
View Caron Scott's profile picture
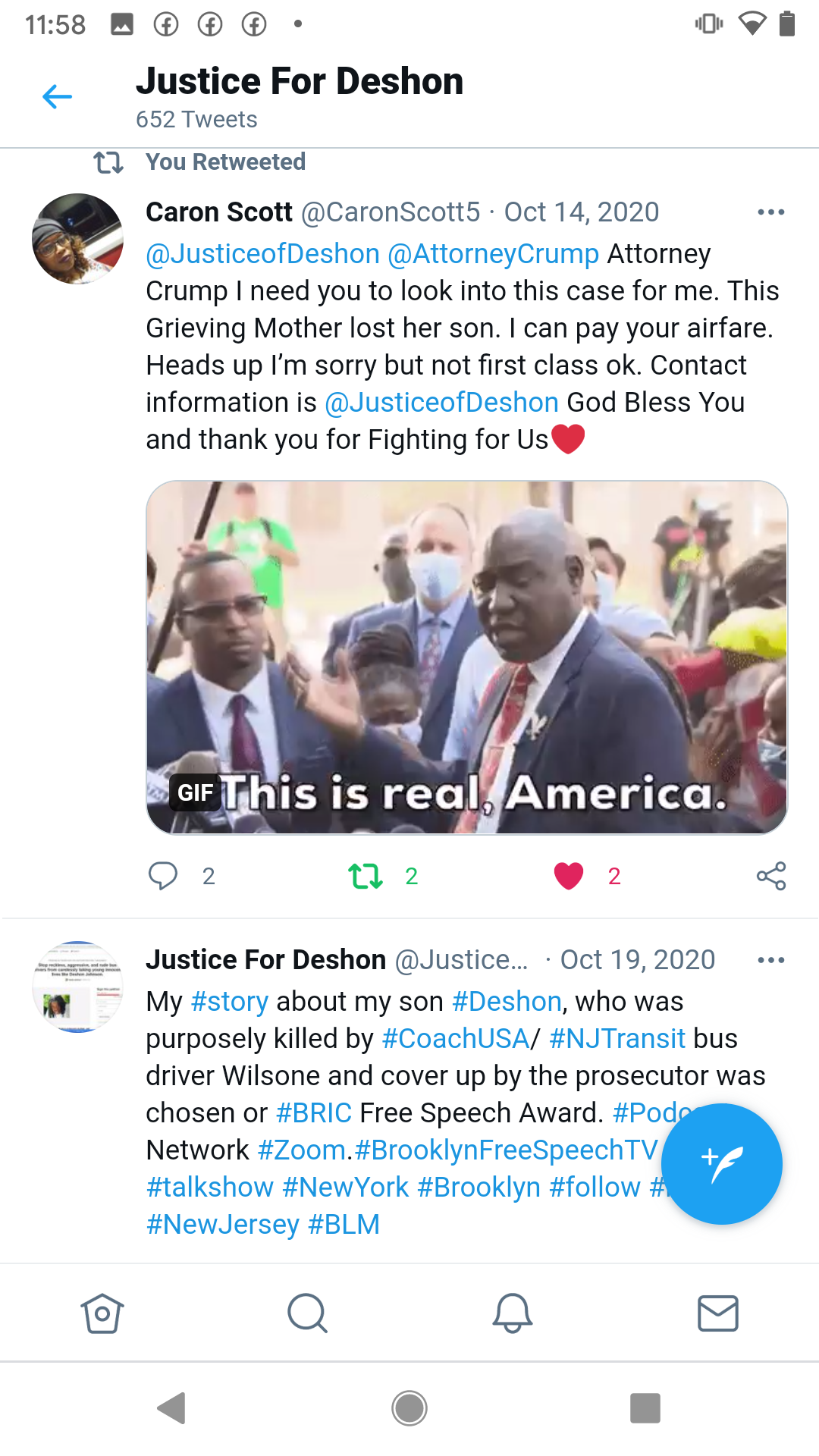[77, 239]
